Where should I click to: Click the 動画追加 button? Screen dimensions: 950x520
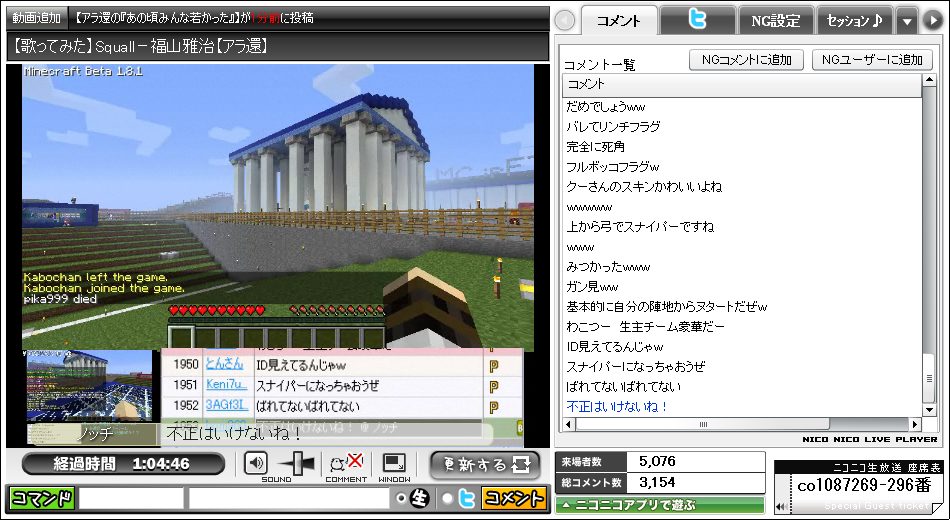pos(37,18)
